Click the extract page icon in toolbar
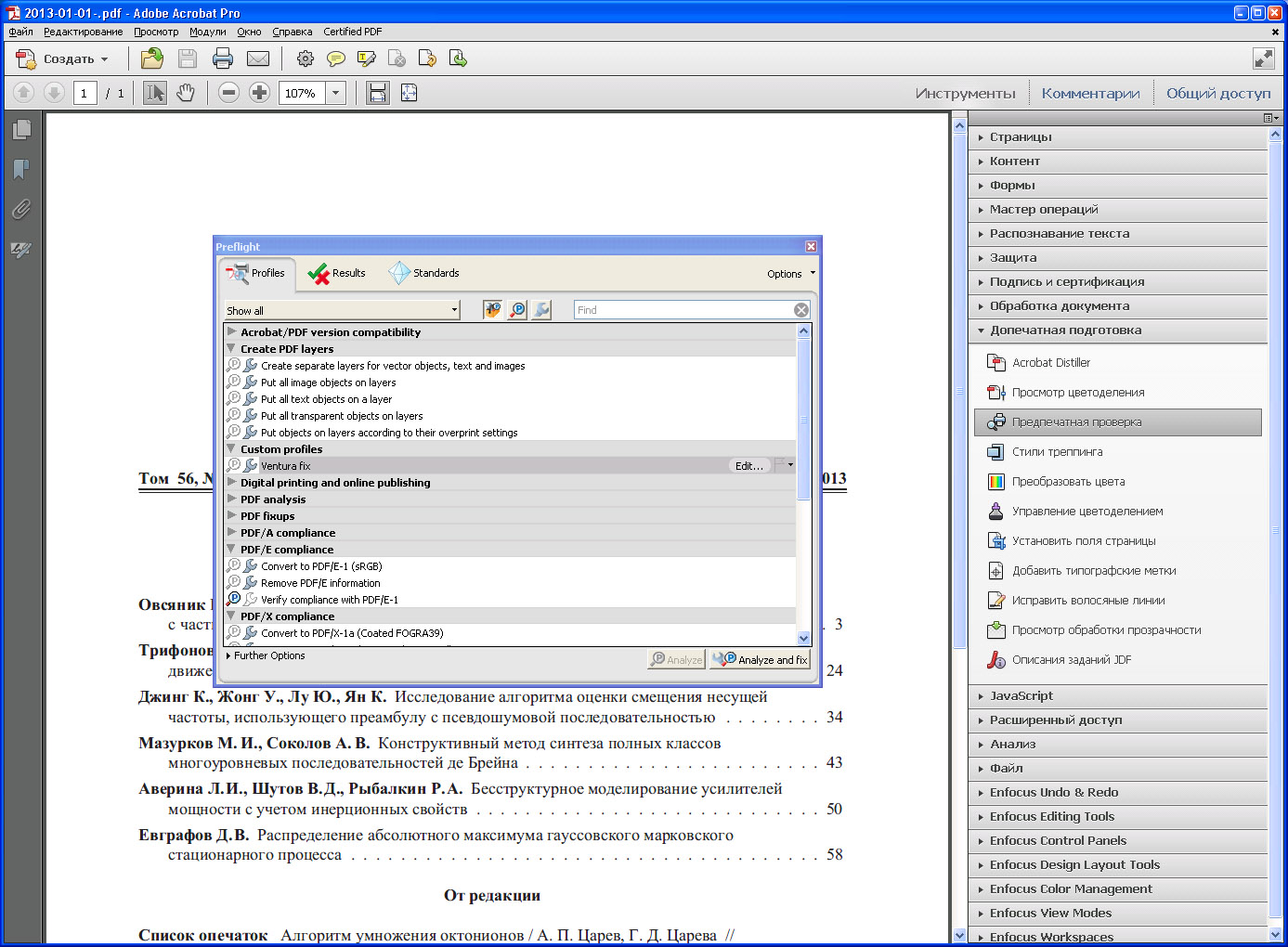This screenshot has width=1288, height=947. pyautogui.click(x=458, y=59)
